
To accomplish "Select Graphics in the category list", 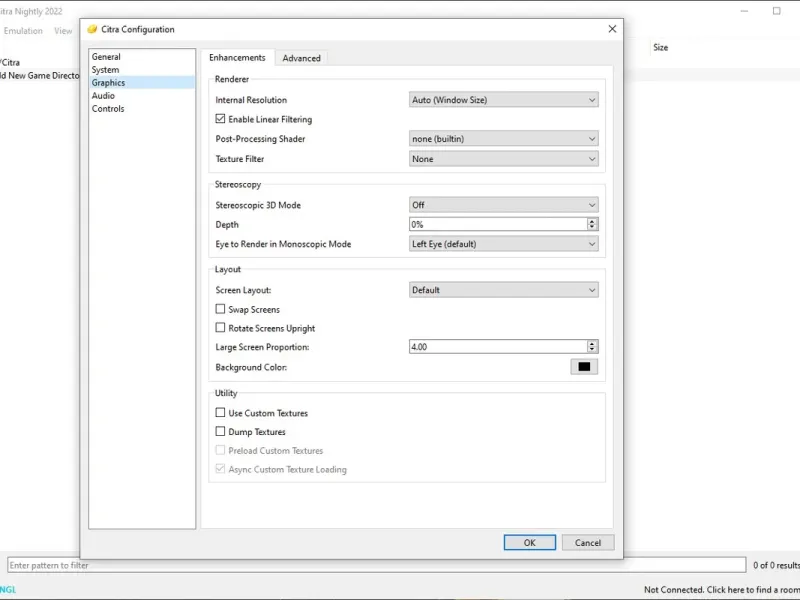I will (142, 83).
